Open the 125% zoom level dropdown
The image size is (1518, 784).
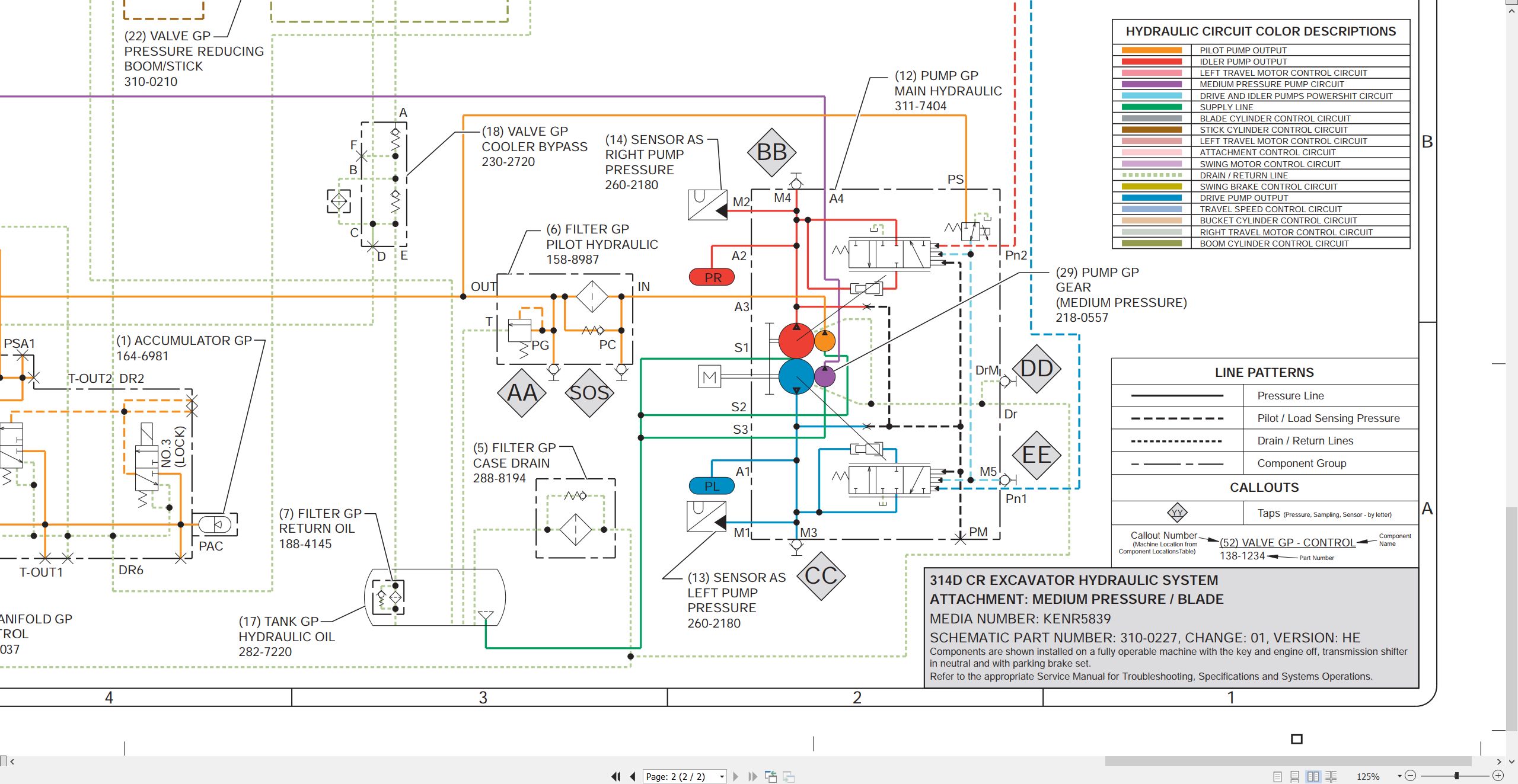pos(1399,776)
